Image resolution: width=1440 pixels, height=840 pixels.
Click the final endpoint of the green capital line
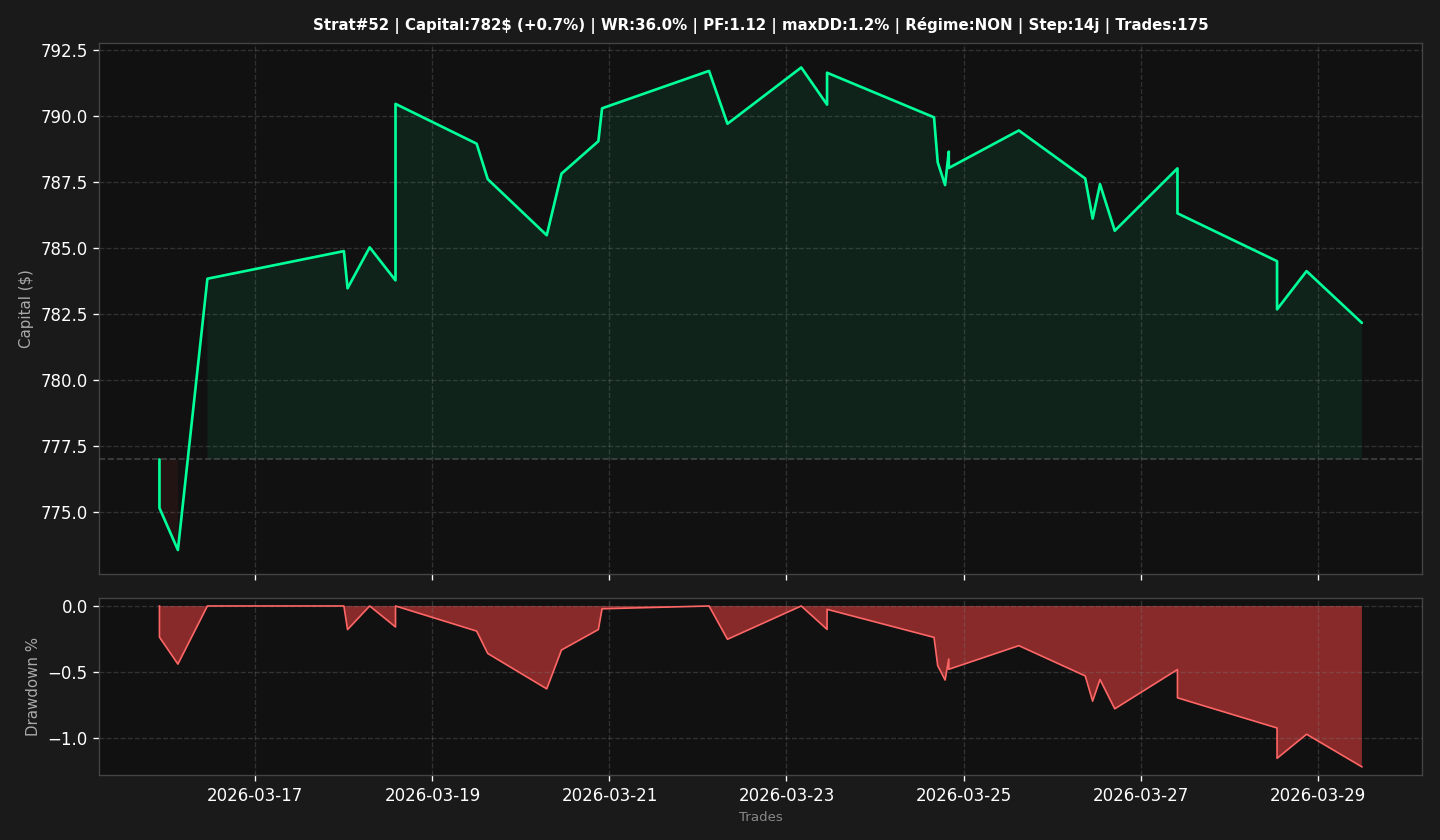[1361, 322]
